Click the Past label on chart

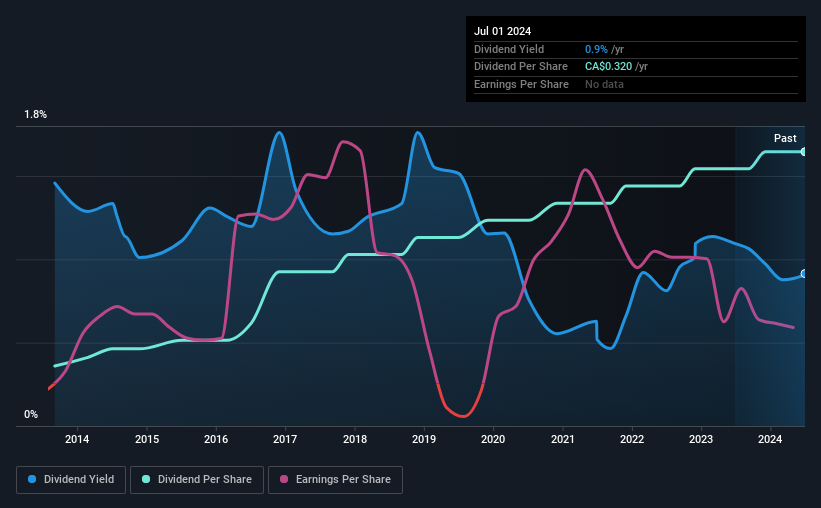pyautogui.click(x=785, y=138)
